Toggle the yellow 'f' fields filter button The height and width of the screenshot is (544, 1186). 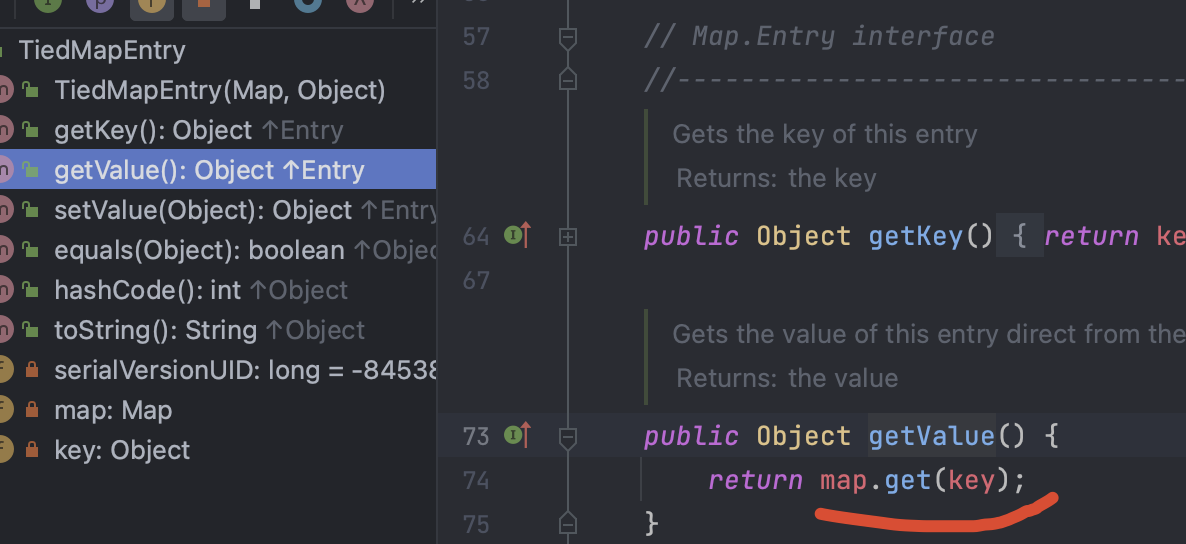point(151,4)
